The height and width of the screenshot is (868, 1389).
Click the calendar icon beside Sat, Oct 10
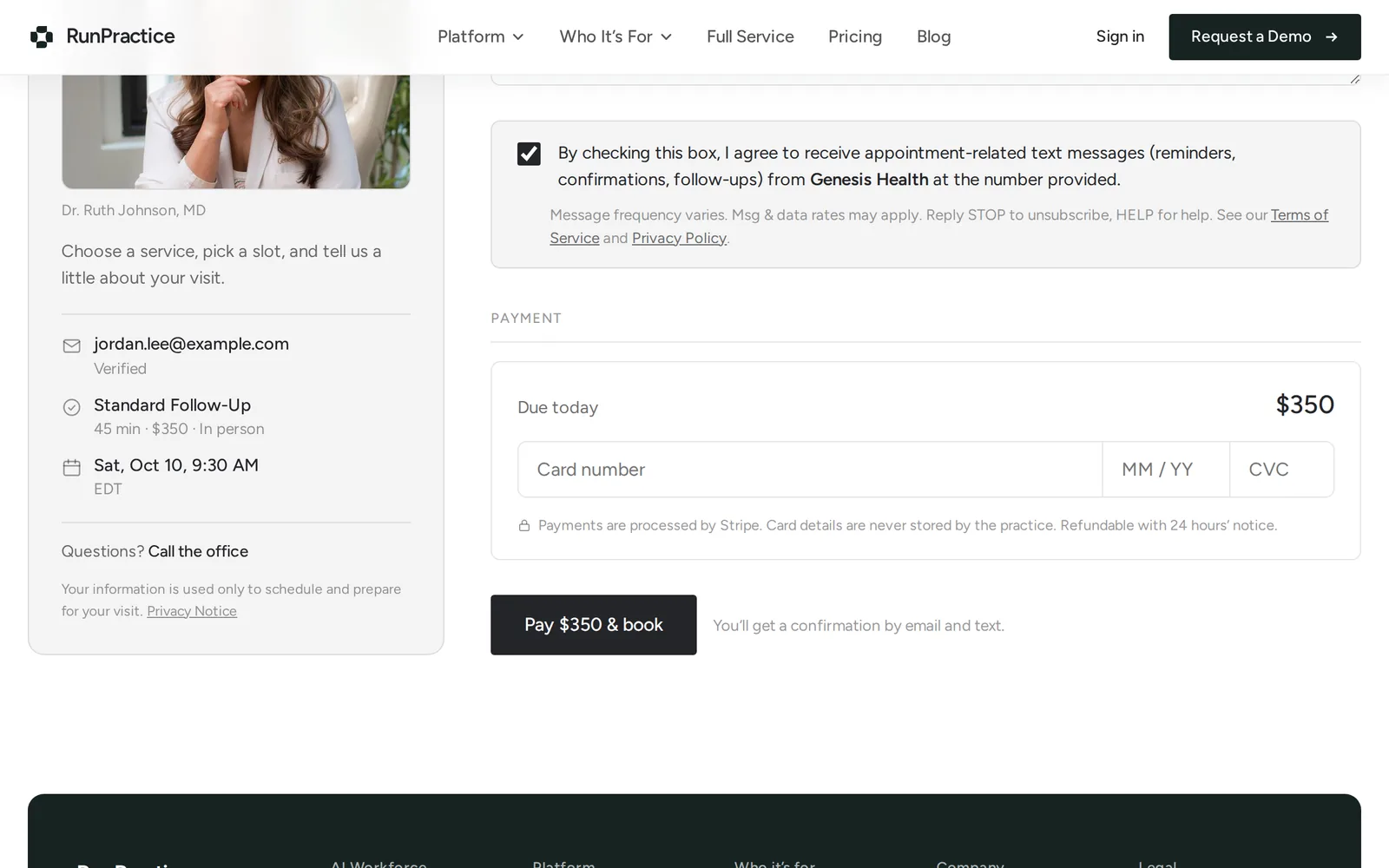pos(72,468)
